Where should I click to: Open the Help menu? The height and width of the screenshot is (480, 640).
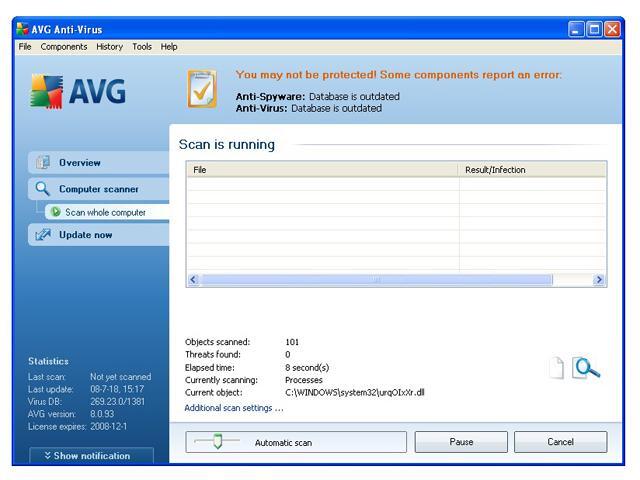(169, 47)
